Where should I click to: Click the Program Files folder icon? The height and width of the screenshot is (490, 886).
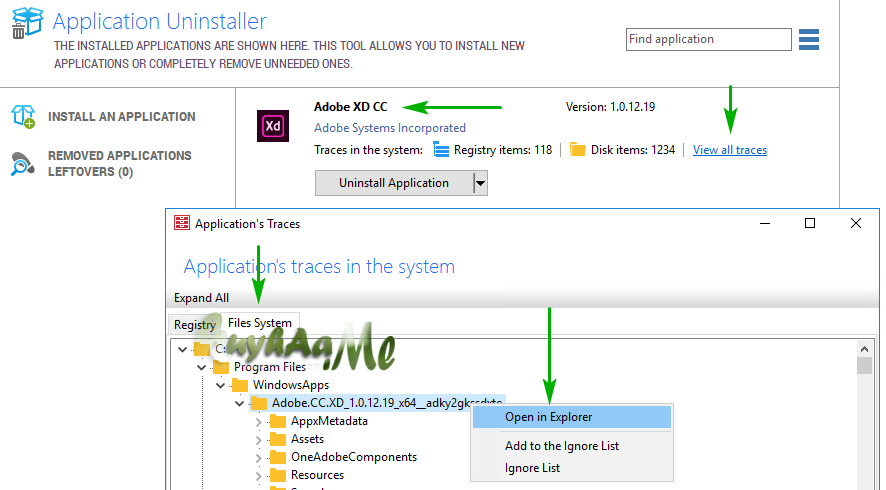click(x=221, y=367)
